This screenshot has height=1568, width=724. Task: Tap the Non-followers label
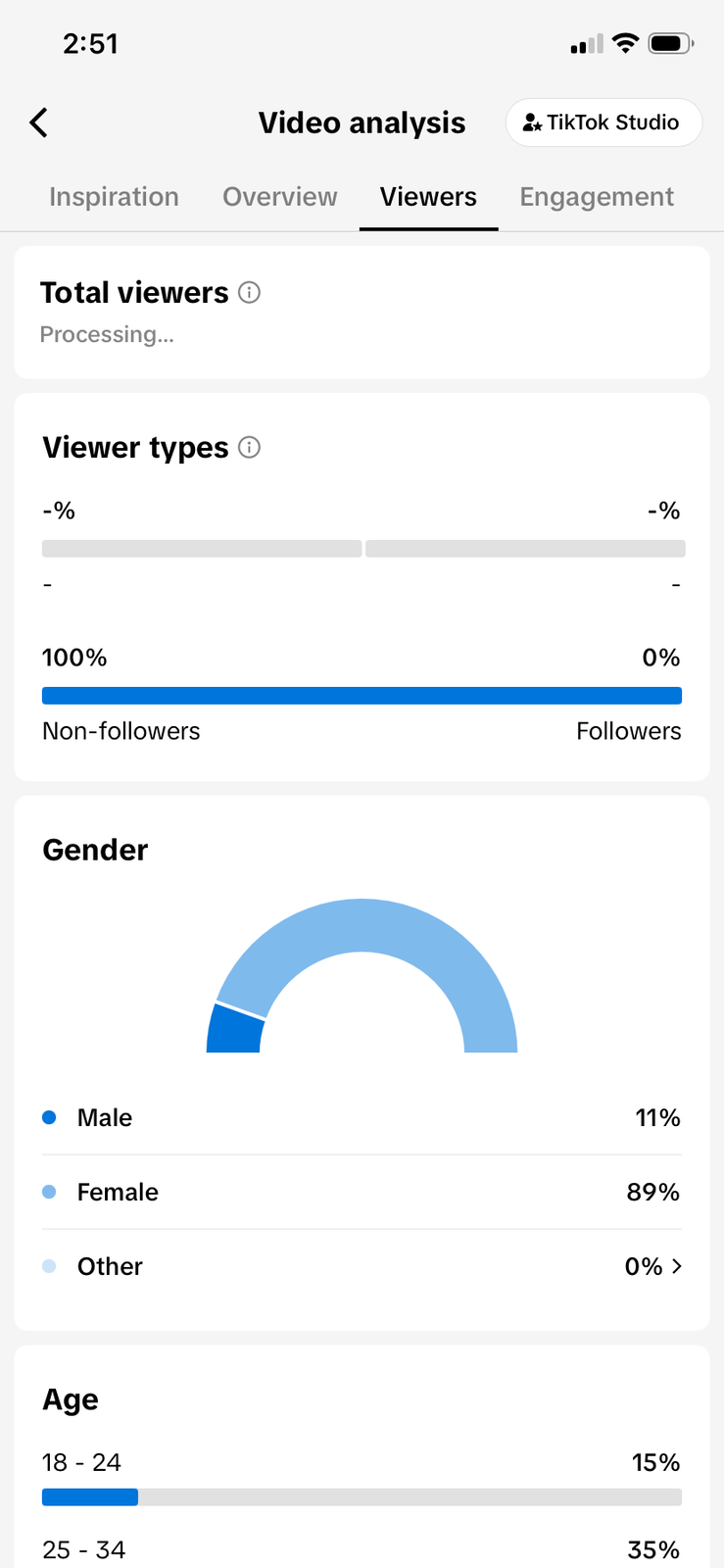121,731
